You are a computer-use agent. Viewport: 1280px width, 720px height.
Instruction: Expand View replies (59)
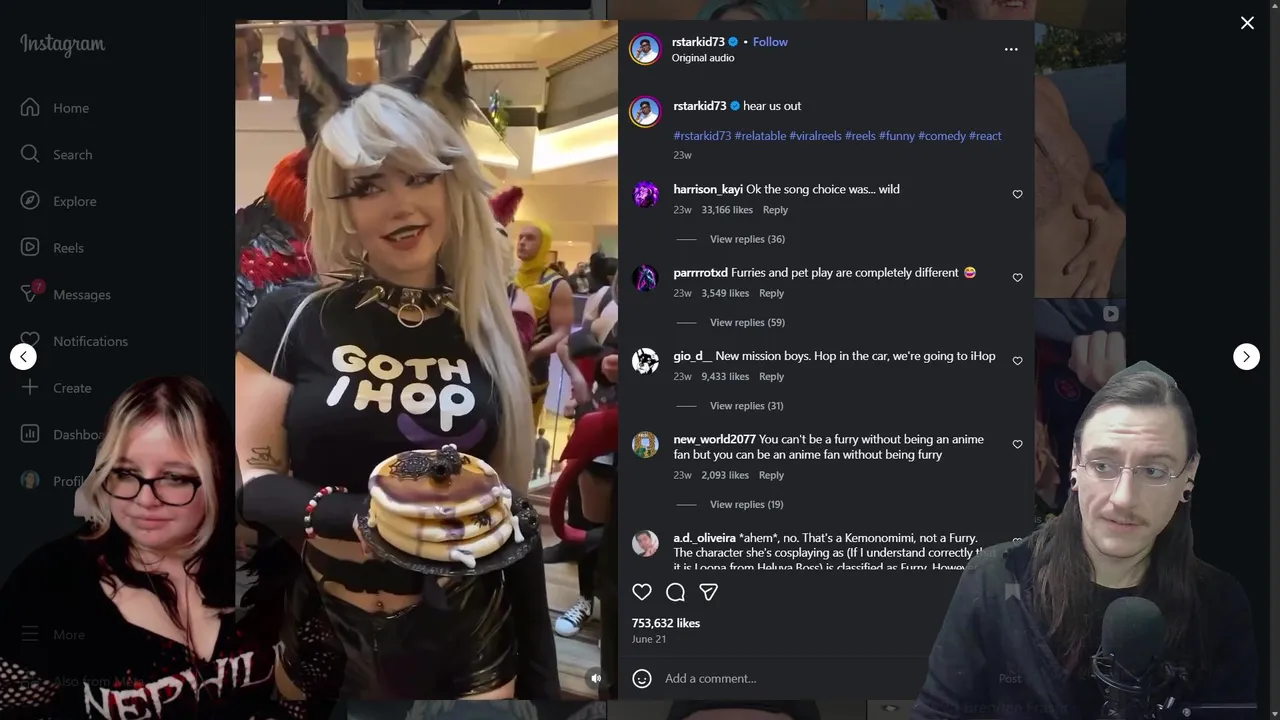tap(747, 322)
